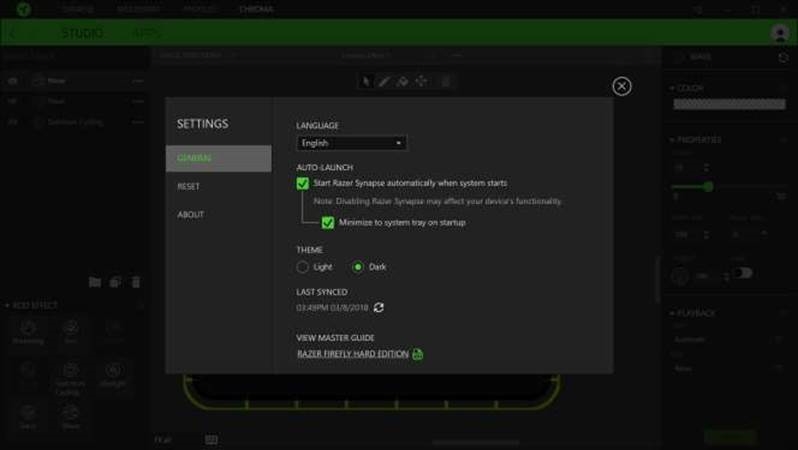This screenshot has width=798, height=450.
Task: Select the paint bucket fill tool
Action: 403,81
